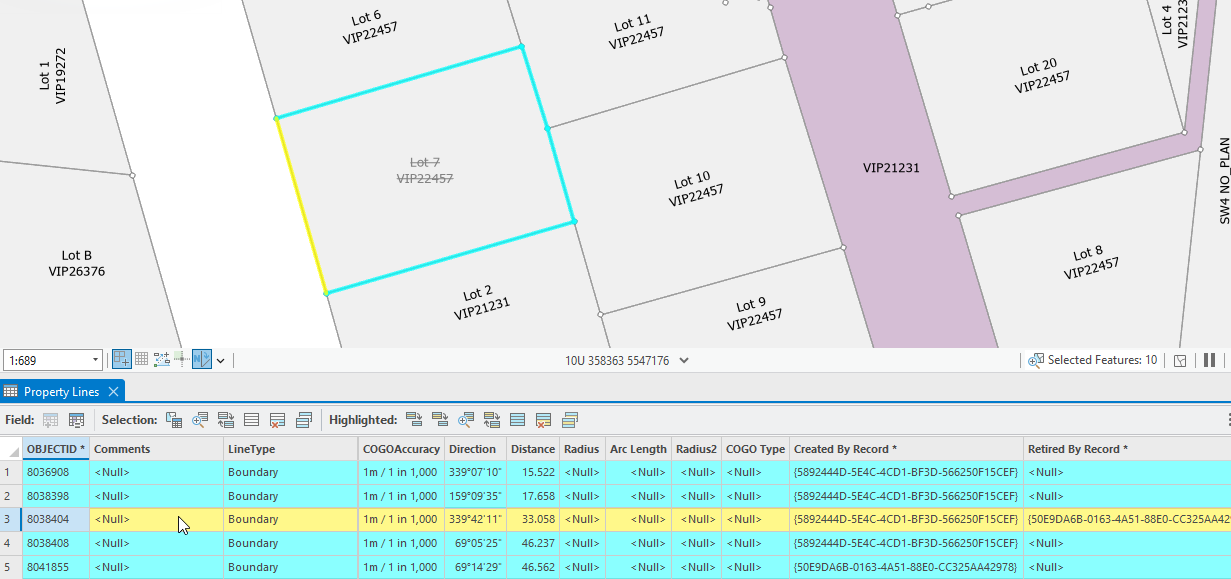This screenshot has width=1231, height=579.
Task: Select row header number 2
Action: coord(10,495)
